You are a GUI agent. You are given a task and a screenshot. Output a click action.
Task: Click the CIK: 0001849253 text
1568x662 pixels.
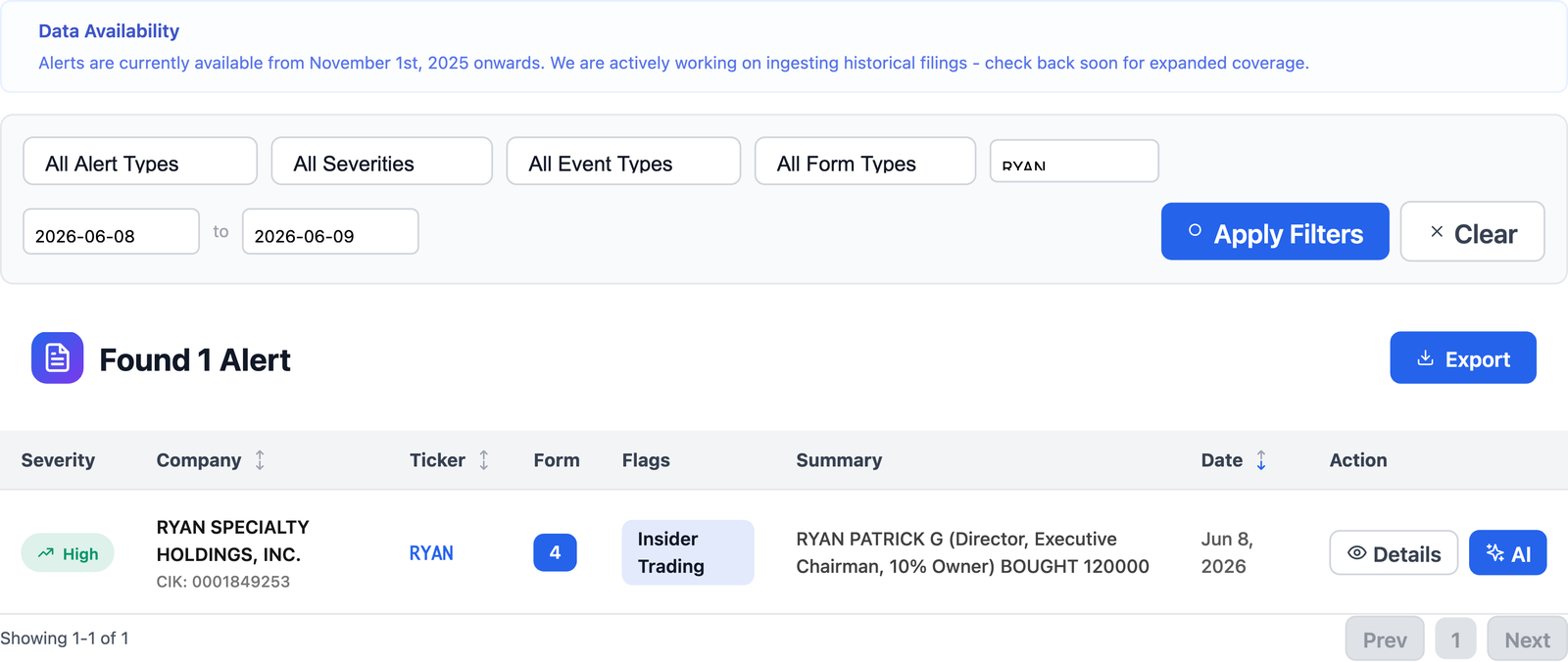(x=223, y=582)
